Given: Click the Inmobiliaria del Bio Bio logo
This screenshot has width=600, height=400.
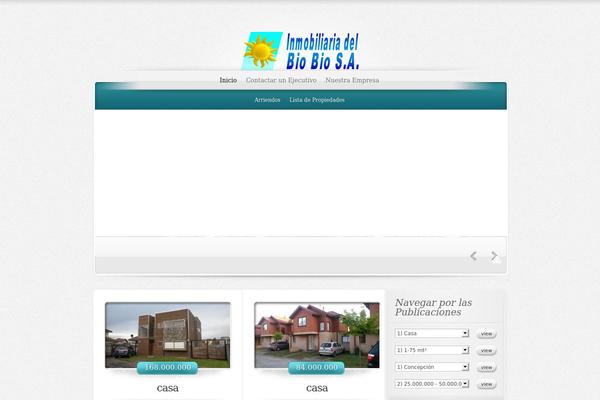Looking at the screenshot, I should pos(300,51).
